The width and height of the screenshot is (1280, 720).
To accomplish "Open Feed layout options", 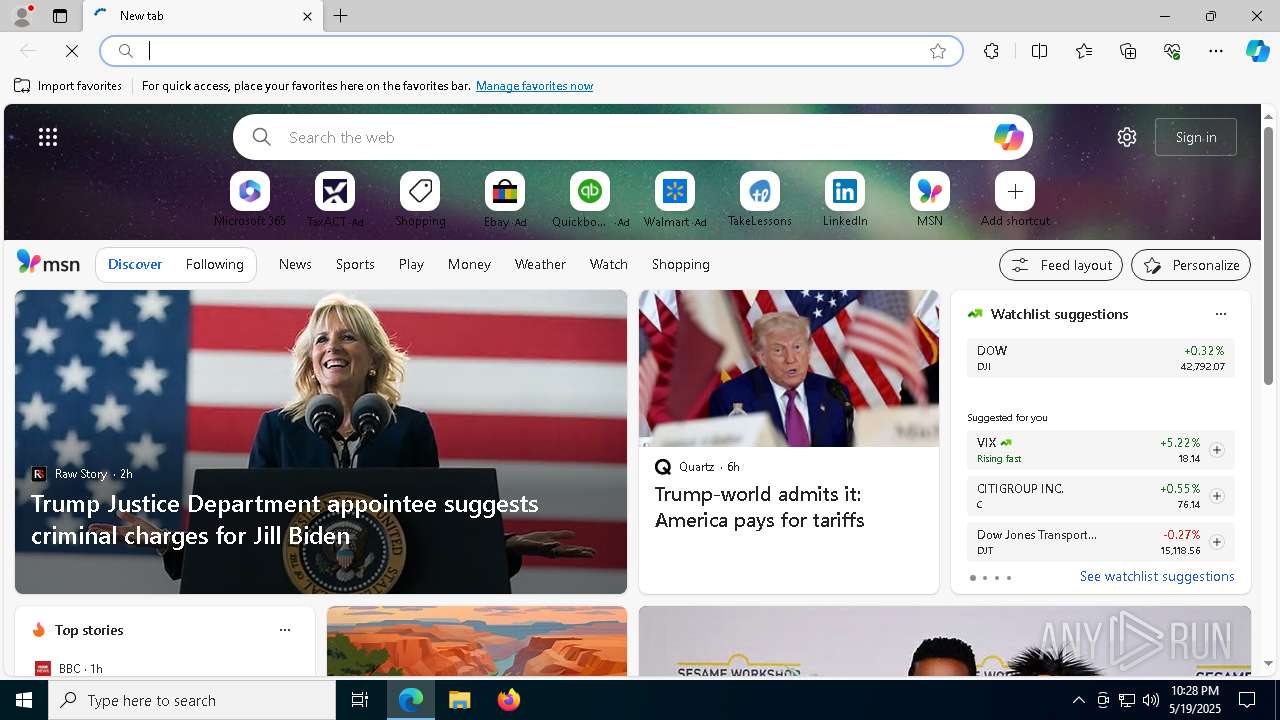I will (x=1060, y=265).
